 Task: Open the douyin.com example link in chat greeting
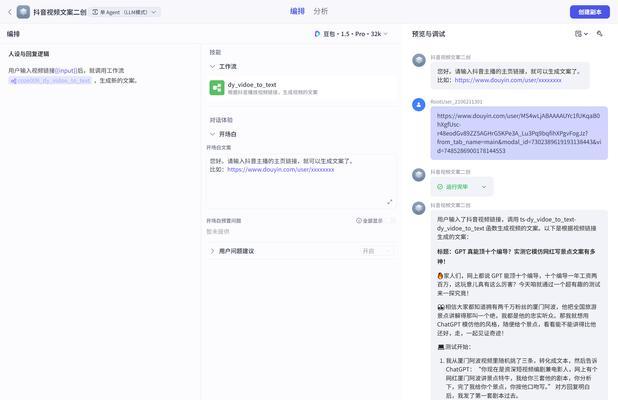point(508,80)
